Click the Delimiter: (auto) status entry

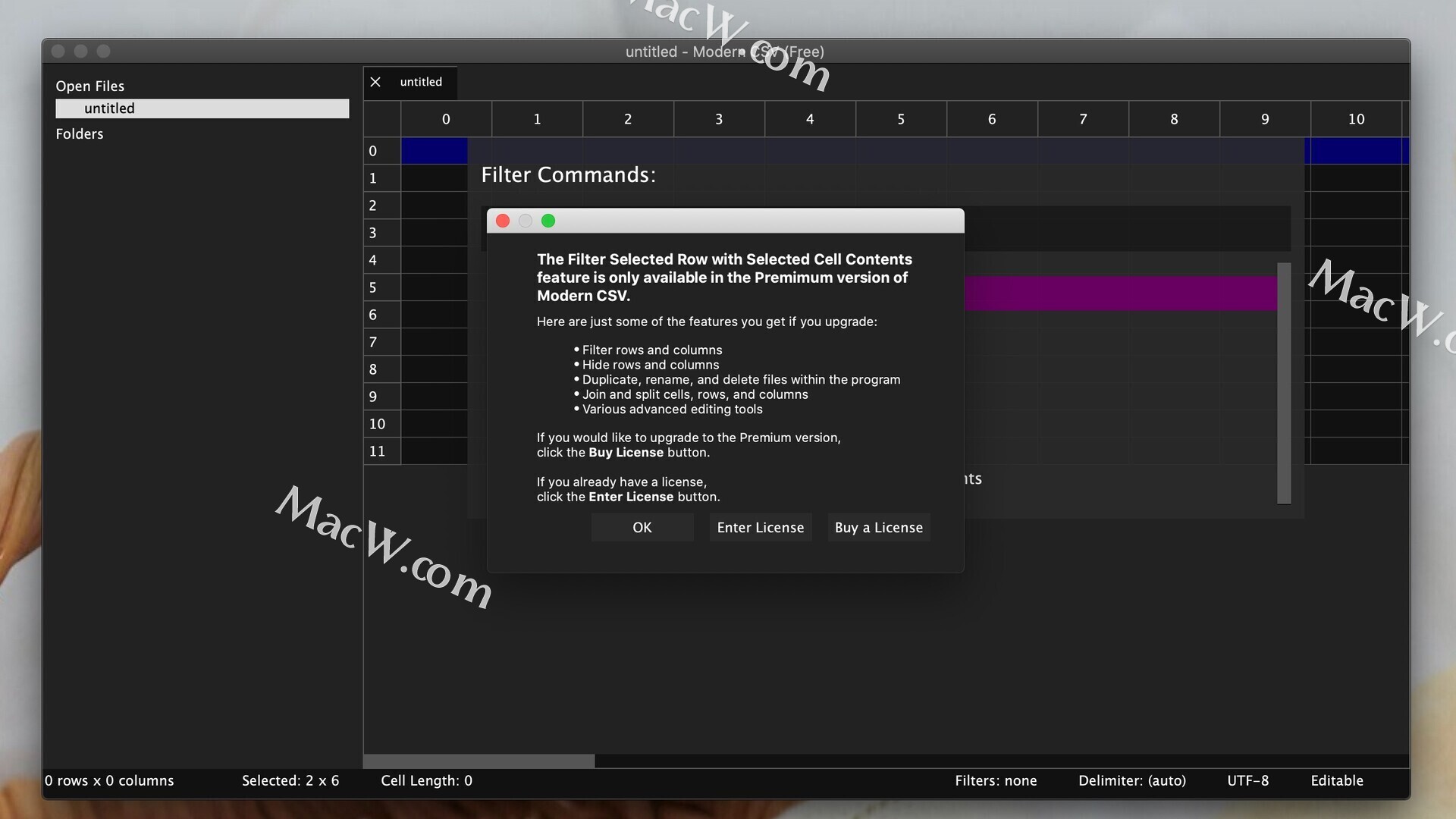point(1132,780)
